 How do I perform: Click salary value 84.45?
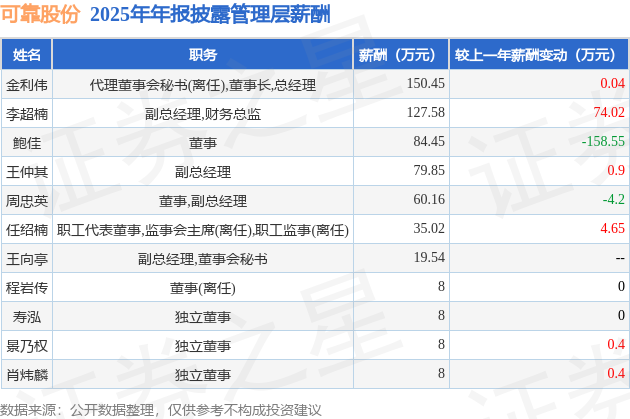pyautogui.click(x=429, y=141)
